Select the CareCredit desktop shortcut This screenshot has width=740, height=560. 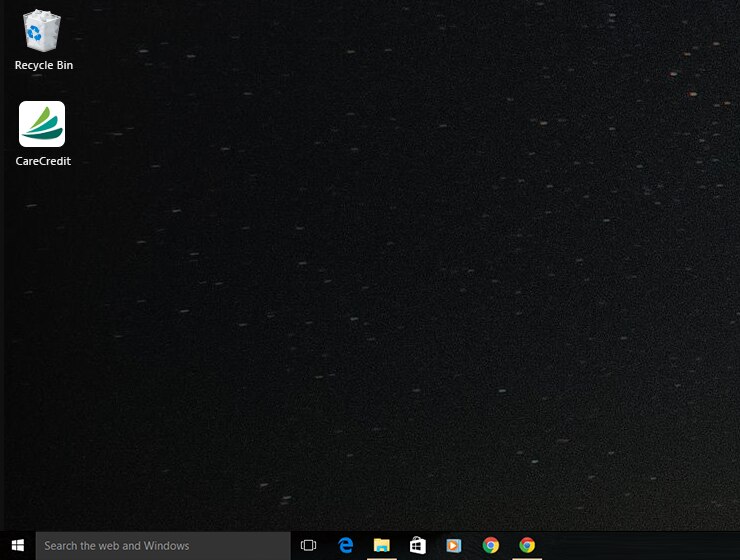point(42,134)
